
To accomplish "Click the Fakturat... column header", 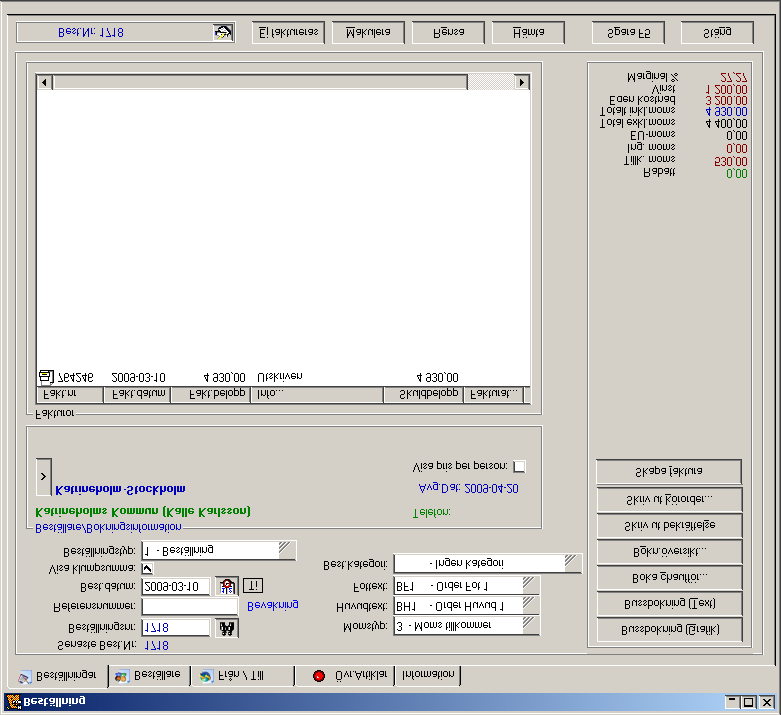I will point(494,394).
